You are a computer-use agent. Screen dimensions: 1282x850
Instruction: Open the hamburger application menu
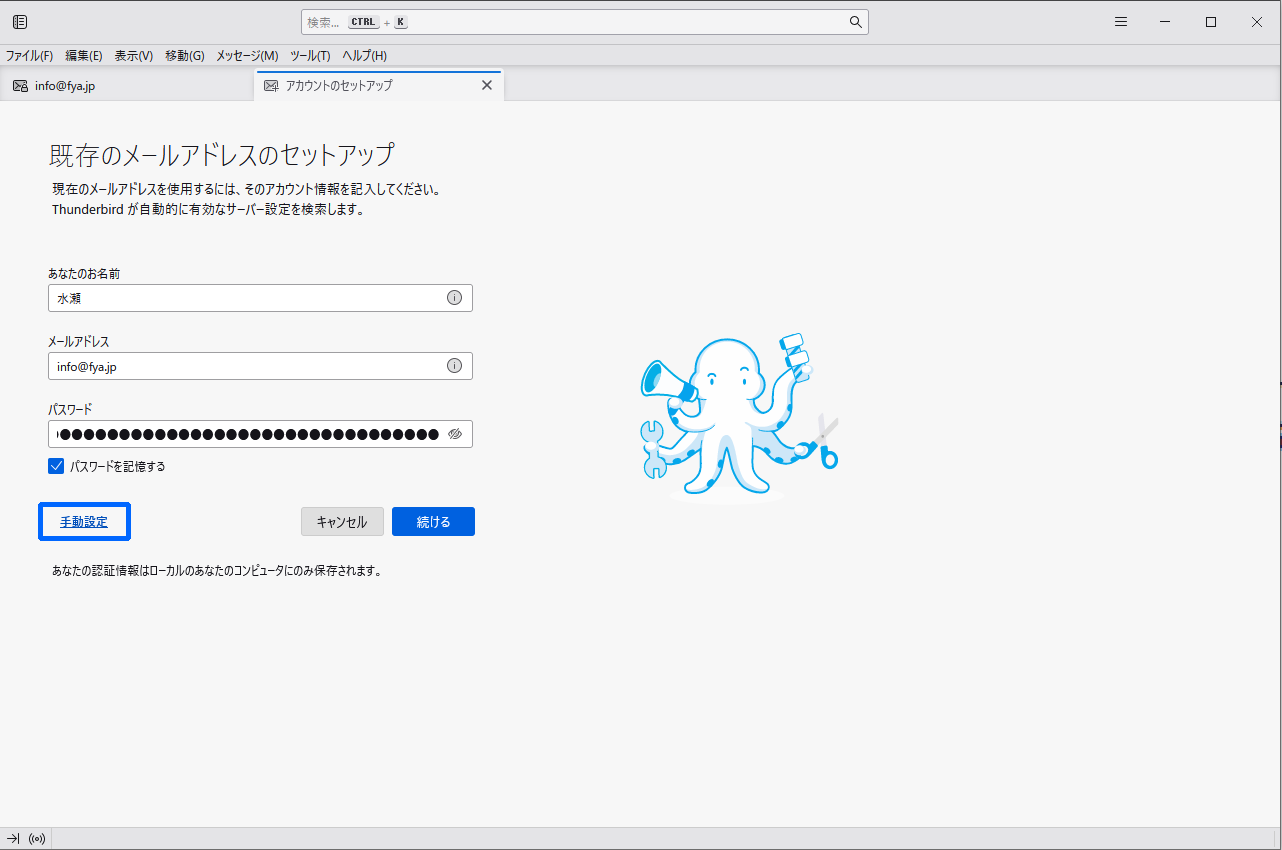click(x=1121, y=22)
